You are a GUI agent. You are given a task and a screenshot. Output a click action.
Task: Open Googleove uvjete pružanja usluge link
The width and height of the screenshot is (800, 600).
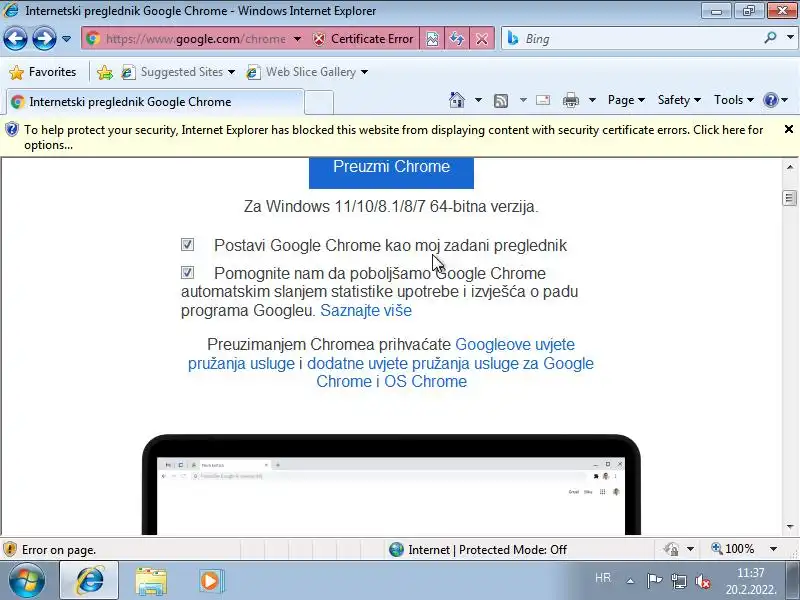coord(381,354)
